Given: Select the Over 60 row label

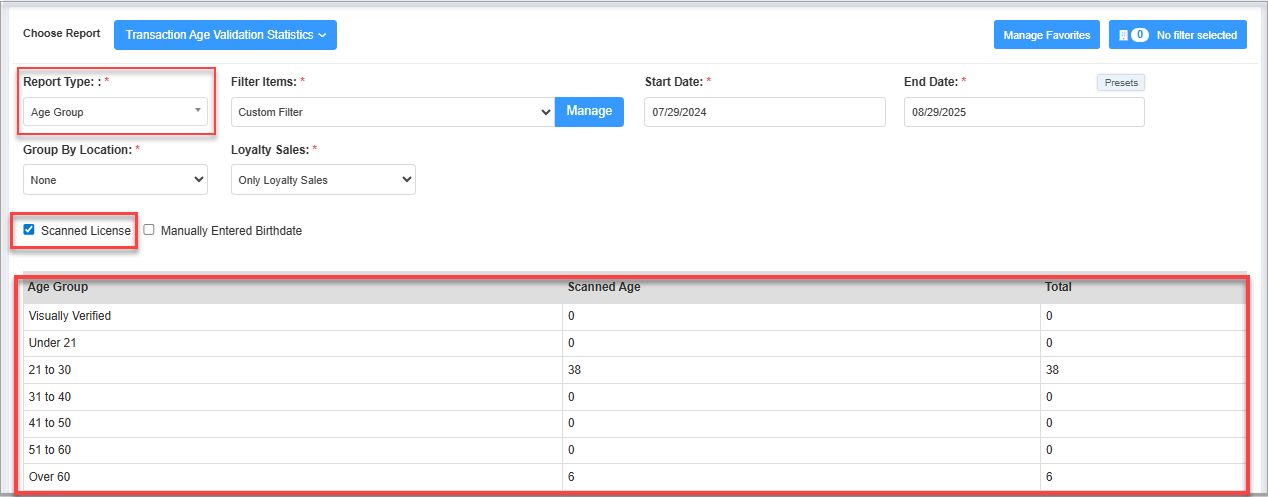Looking at the screenshot, I should (50, 477).
